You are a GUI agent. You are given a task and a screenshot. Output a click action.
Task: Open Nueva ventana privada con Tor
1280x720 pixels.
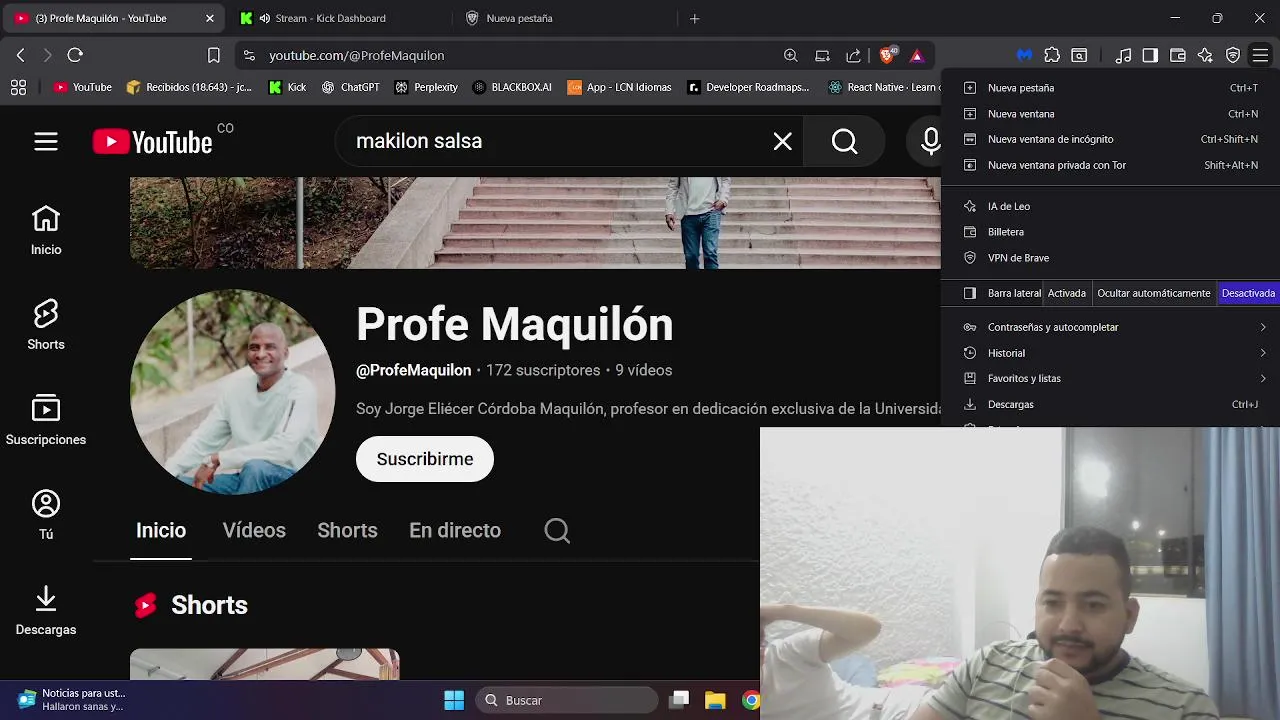(x=1110, y=165)
